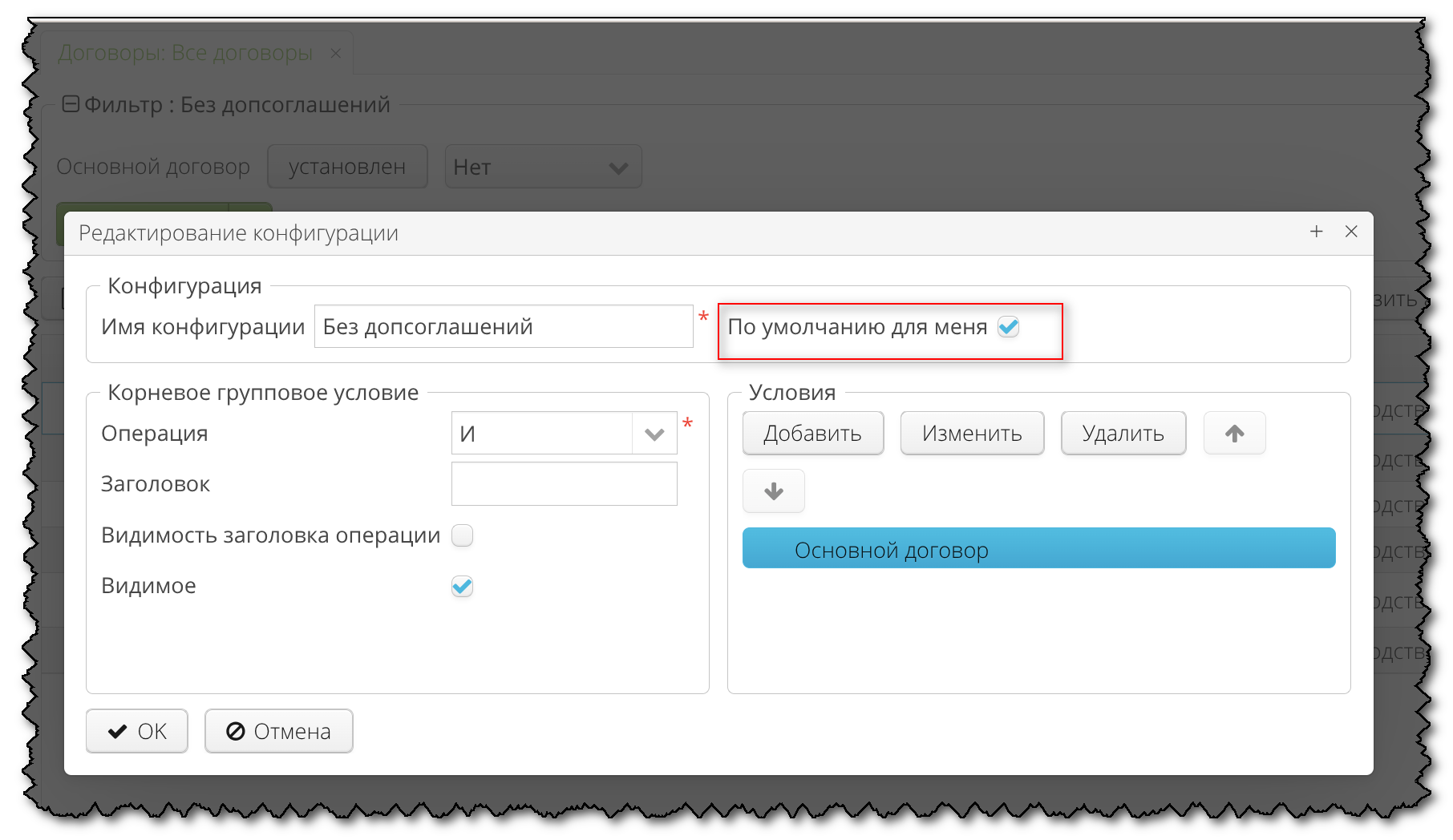
Task: Click the down arrow to move condition lower
Action: (773, 491)
